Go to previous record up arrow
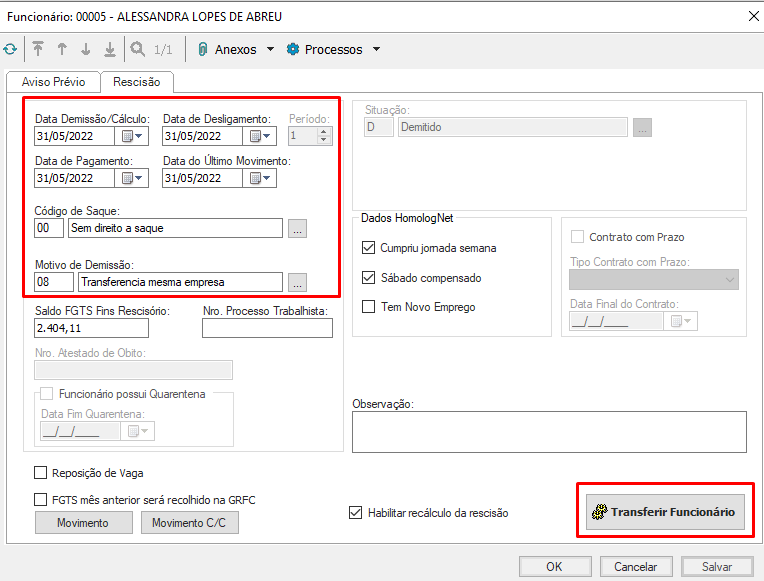This screenshot has height=581, width=764. tap(62, 49)
